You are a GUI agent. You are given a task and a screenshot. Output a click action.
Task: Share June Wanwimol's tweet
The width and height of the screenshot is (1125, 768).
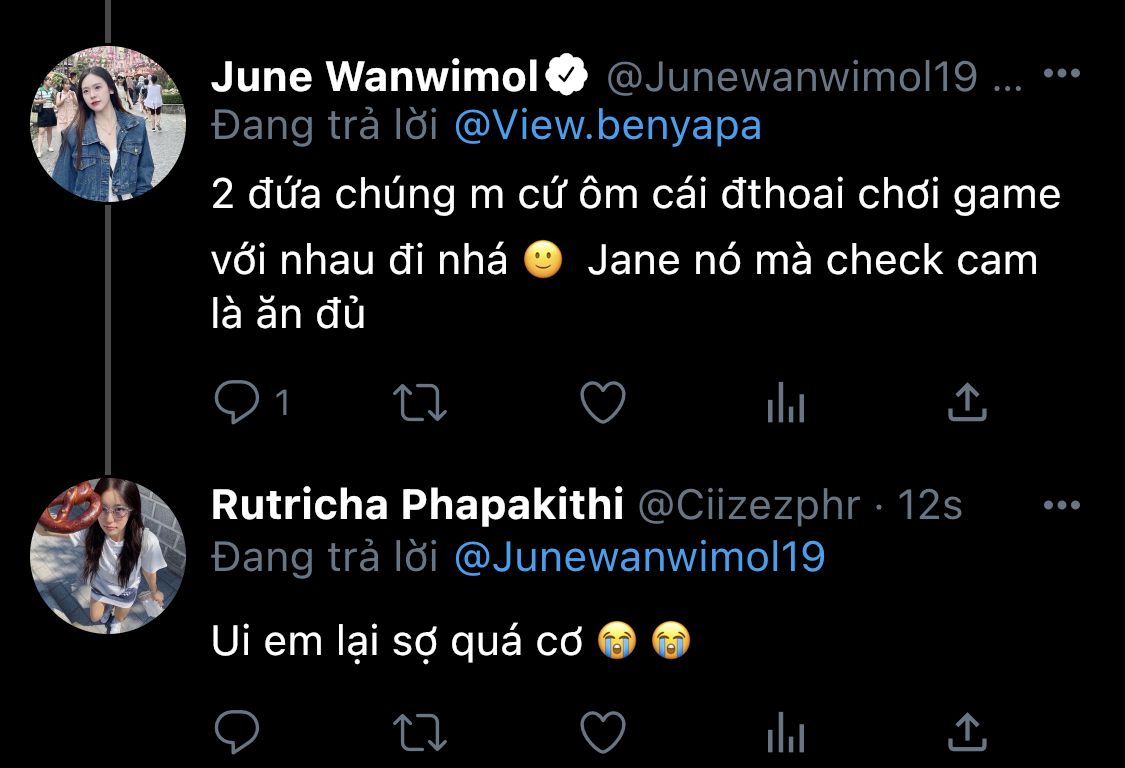[967, 402]
